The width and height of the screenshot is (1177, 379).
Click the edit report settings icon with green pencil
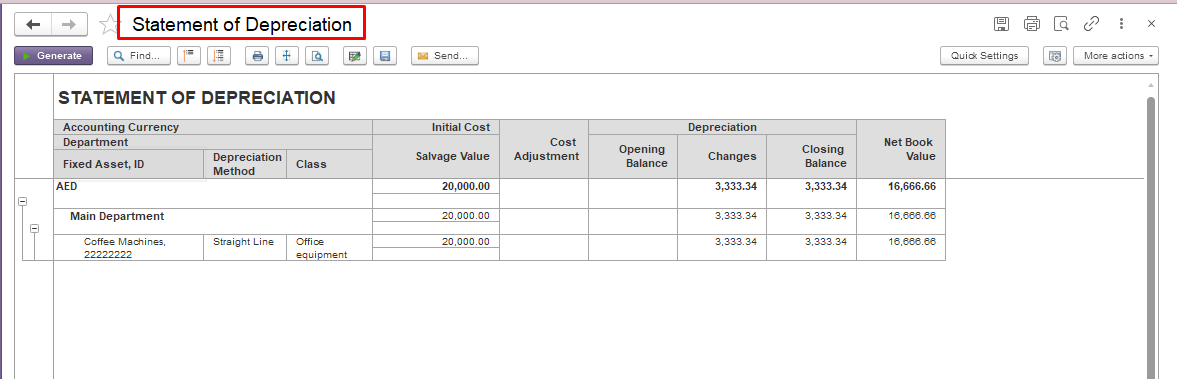pos(355,56)
